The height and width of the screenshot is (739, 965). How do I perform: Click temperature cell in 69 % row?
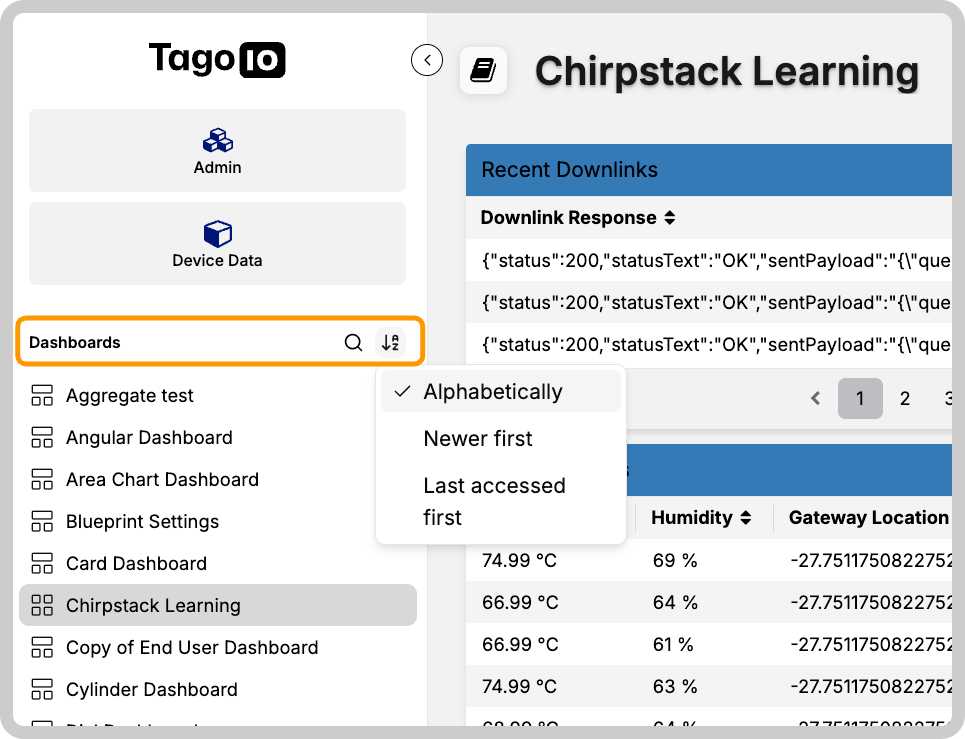[x=519, y=560]
